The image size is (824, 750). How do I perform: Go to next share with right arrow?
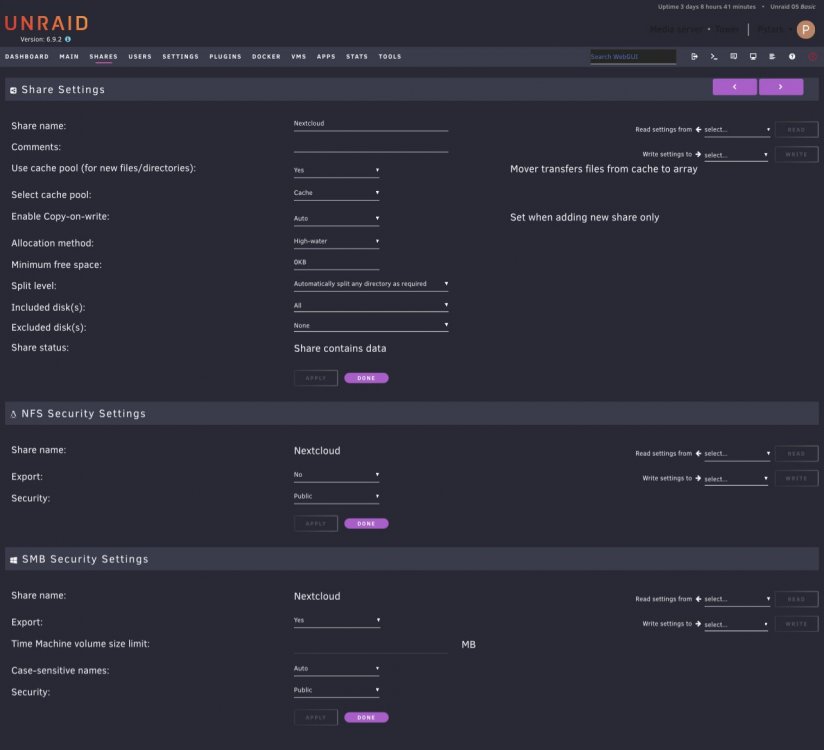coord(781,87)
